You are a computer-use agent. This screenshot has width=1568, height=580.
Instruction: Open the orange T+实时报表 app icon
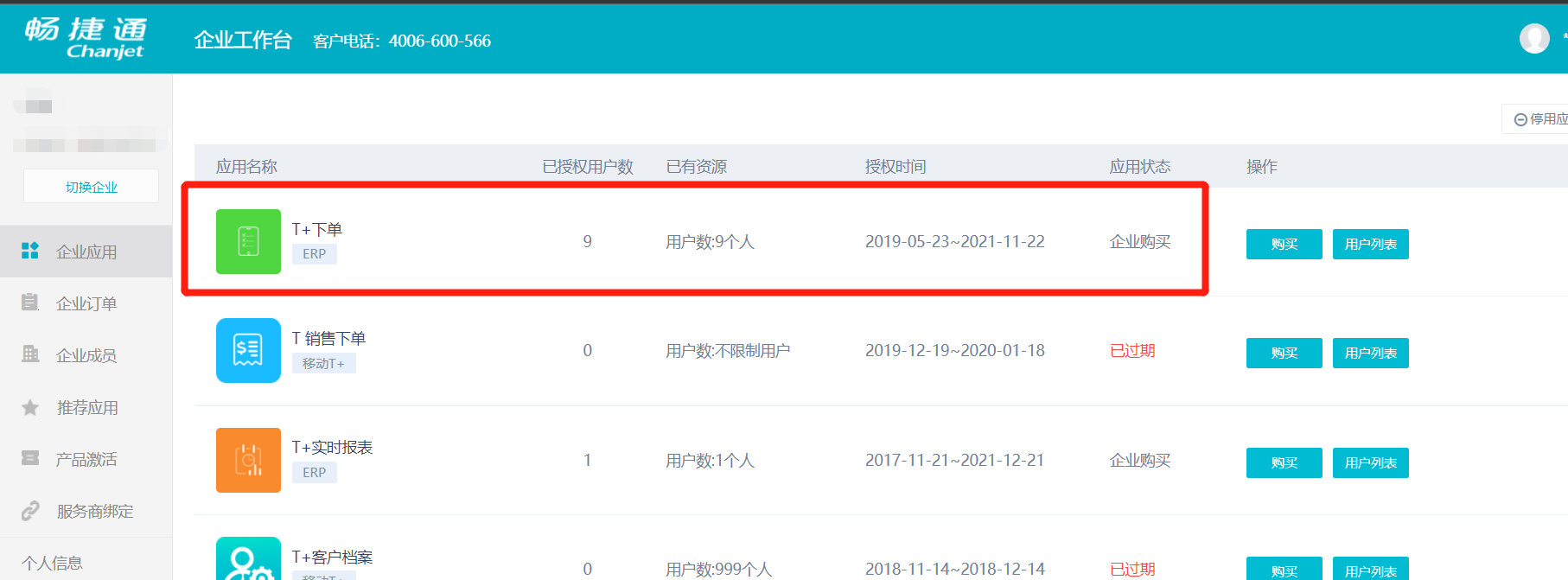click(x=248, y=460)
